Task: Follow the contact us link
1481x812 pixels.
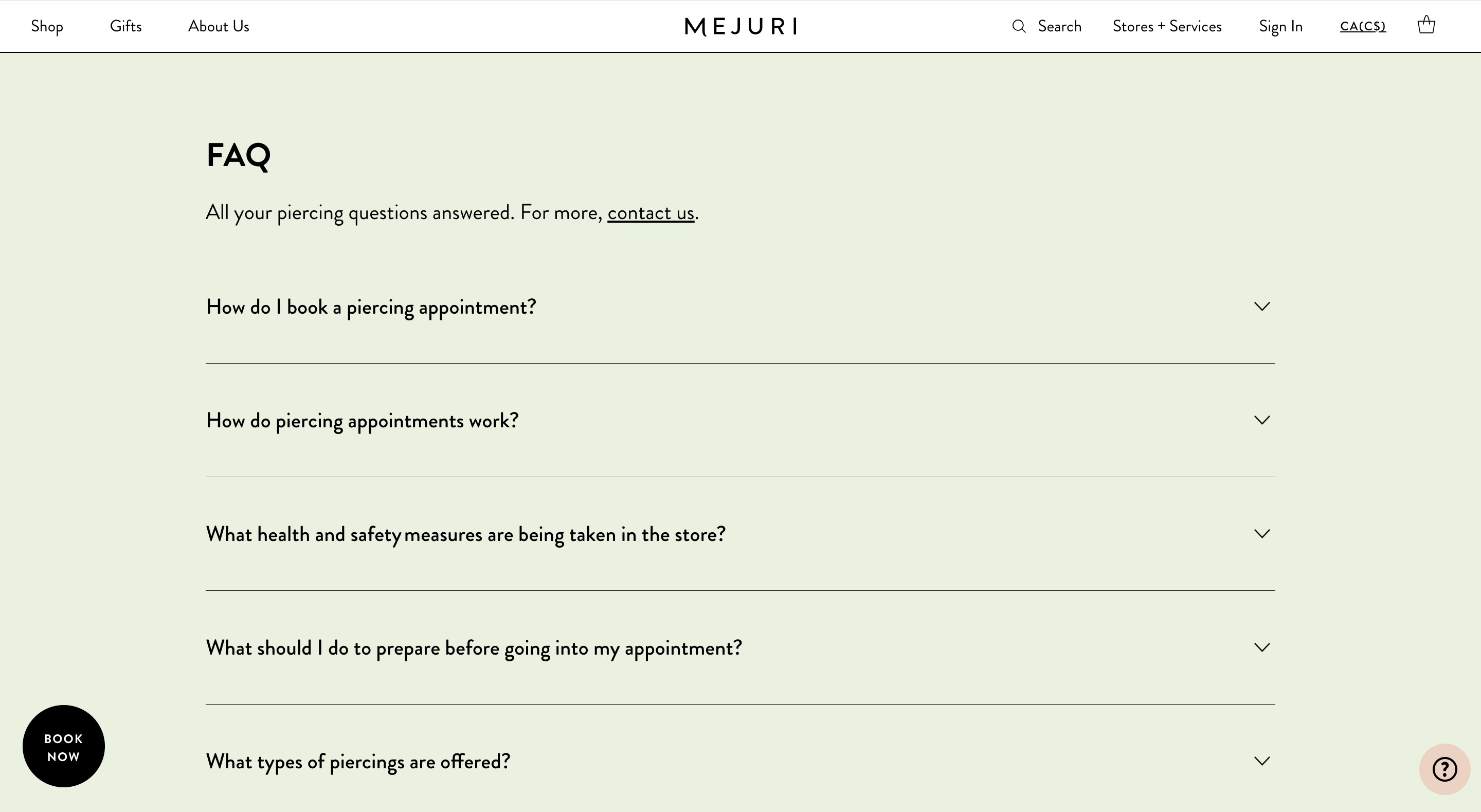Action: (x=651, y=213)
